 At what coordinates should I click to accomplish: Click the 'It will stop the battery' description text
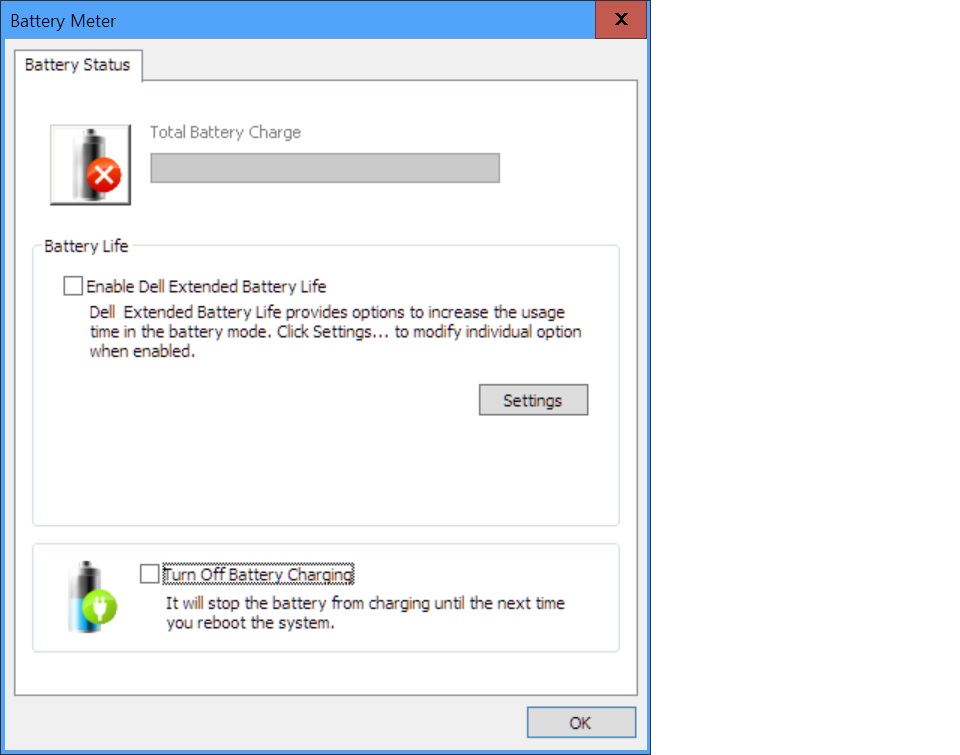pyautogui.click(x=366, y=613)
